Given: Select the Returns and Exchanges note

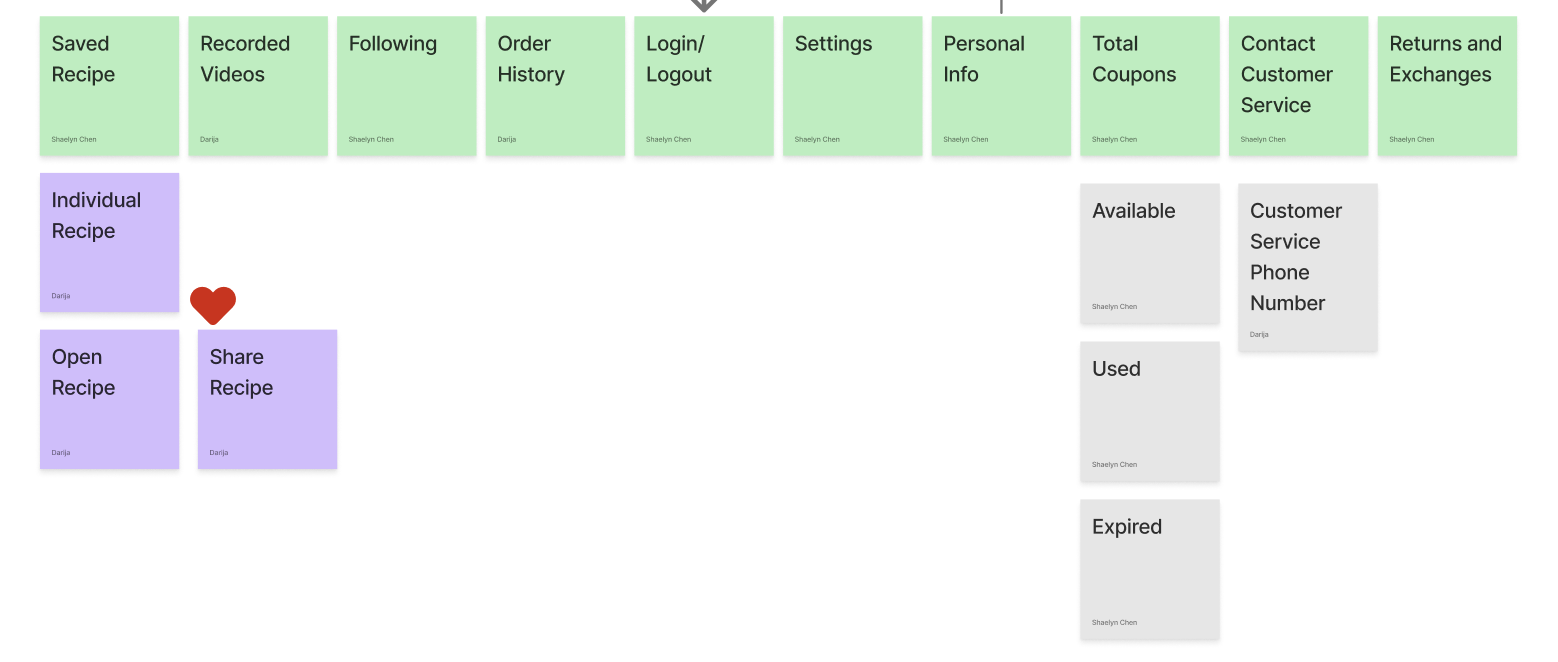Looking at the screenshot, I should tap(1447, 86).
